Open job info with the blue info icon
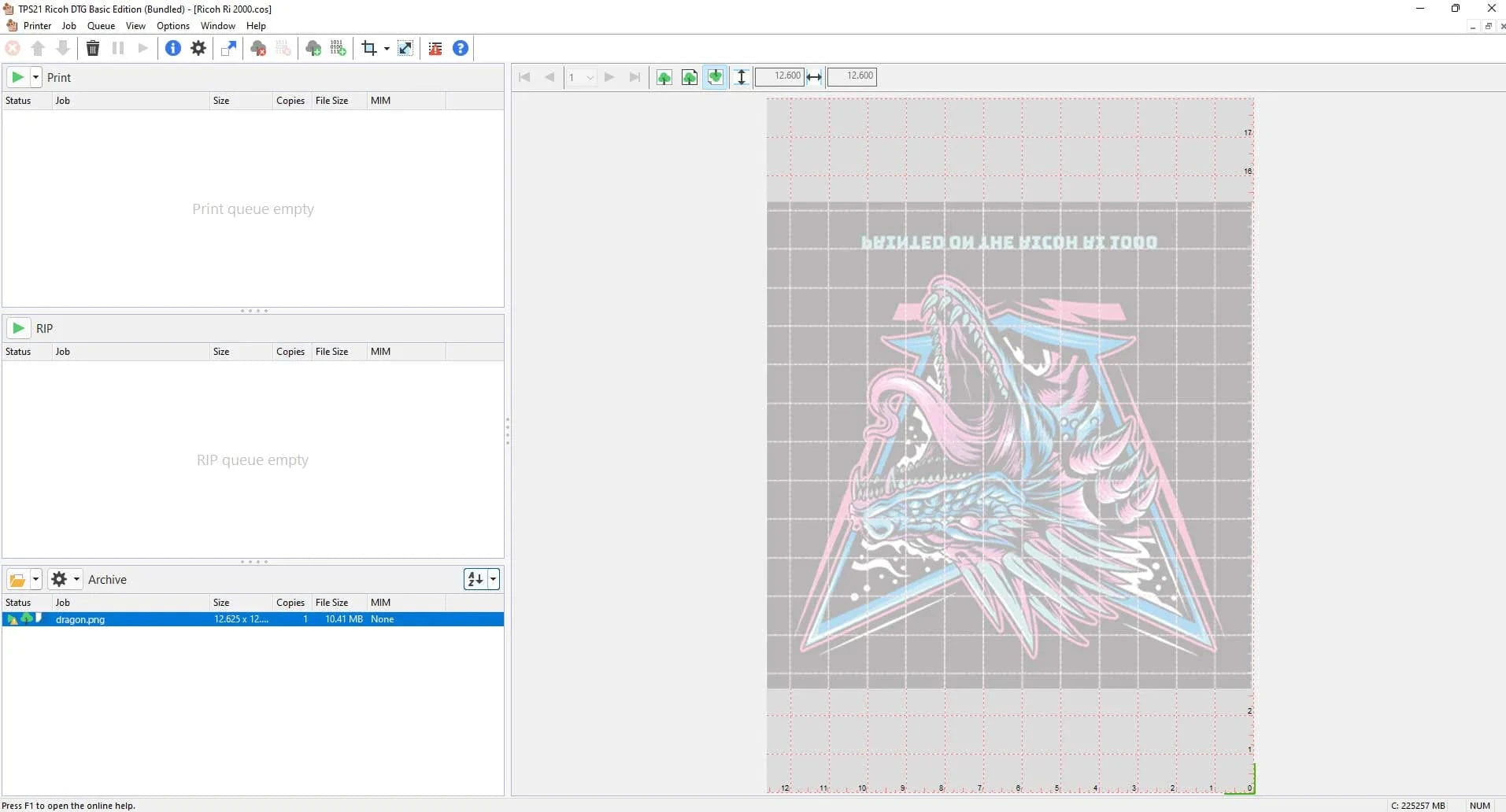The width and height of the screenshot is (1506, 812). click(173, 49)
